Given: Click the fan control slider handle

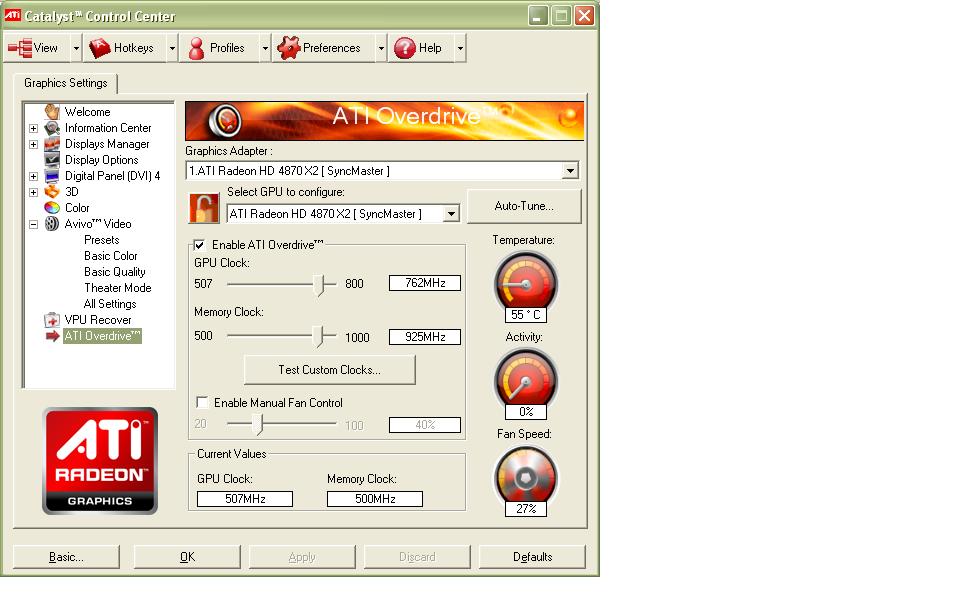Looking at the screenshot, I should (259, 424).
